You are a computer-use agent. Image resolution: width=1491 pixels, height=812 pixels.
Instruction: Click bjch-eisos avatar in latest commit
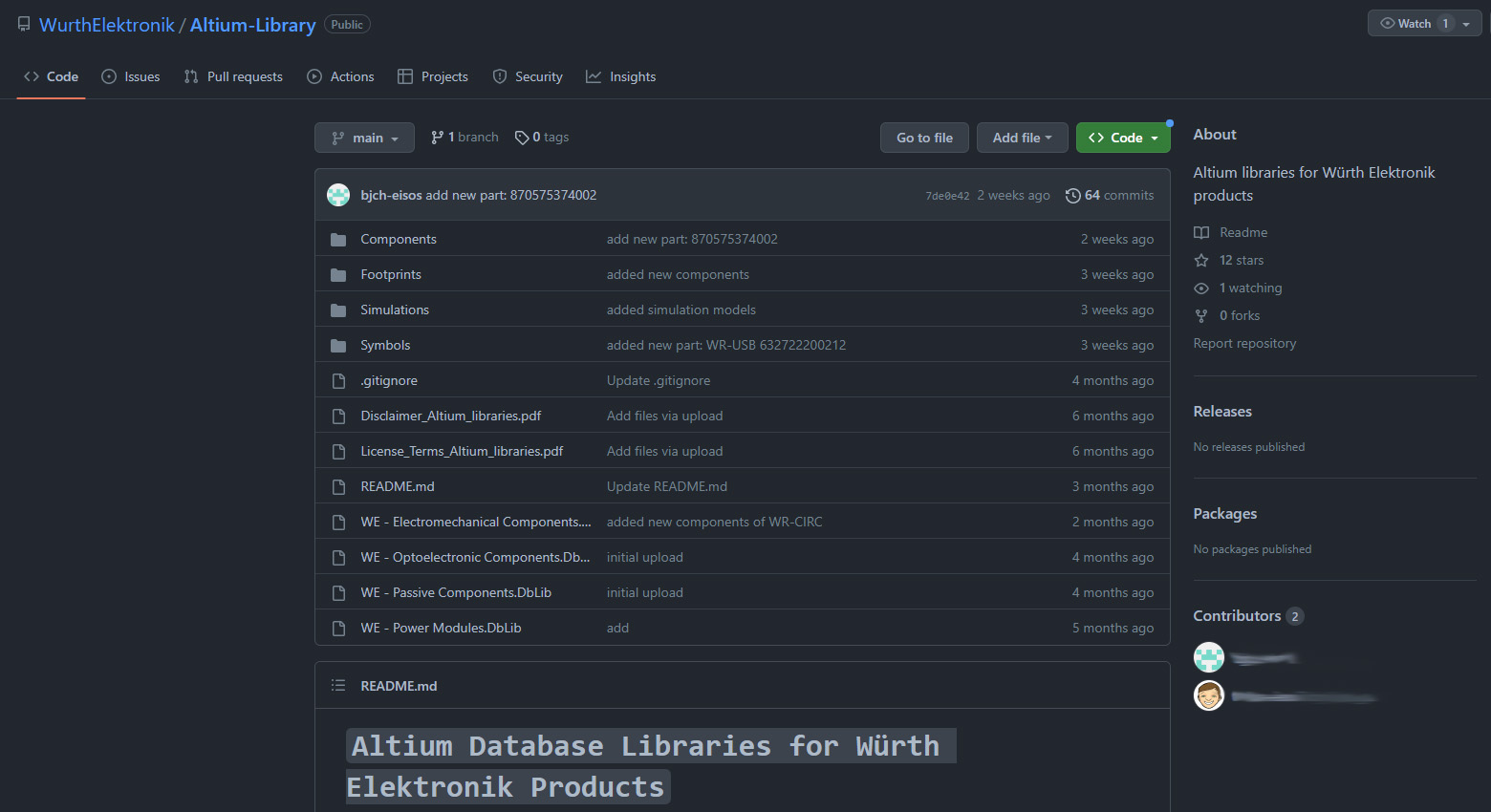pyautogui.click(x=338, y=196)
